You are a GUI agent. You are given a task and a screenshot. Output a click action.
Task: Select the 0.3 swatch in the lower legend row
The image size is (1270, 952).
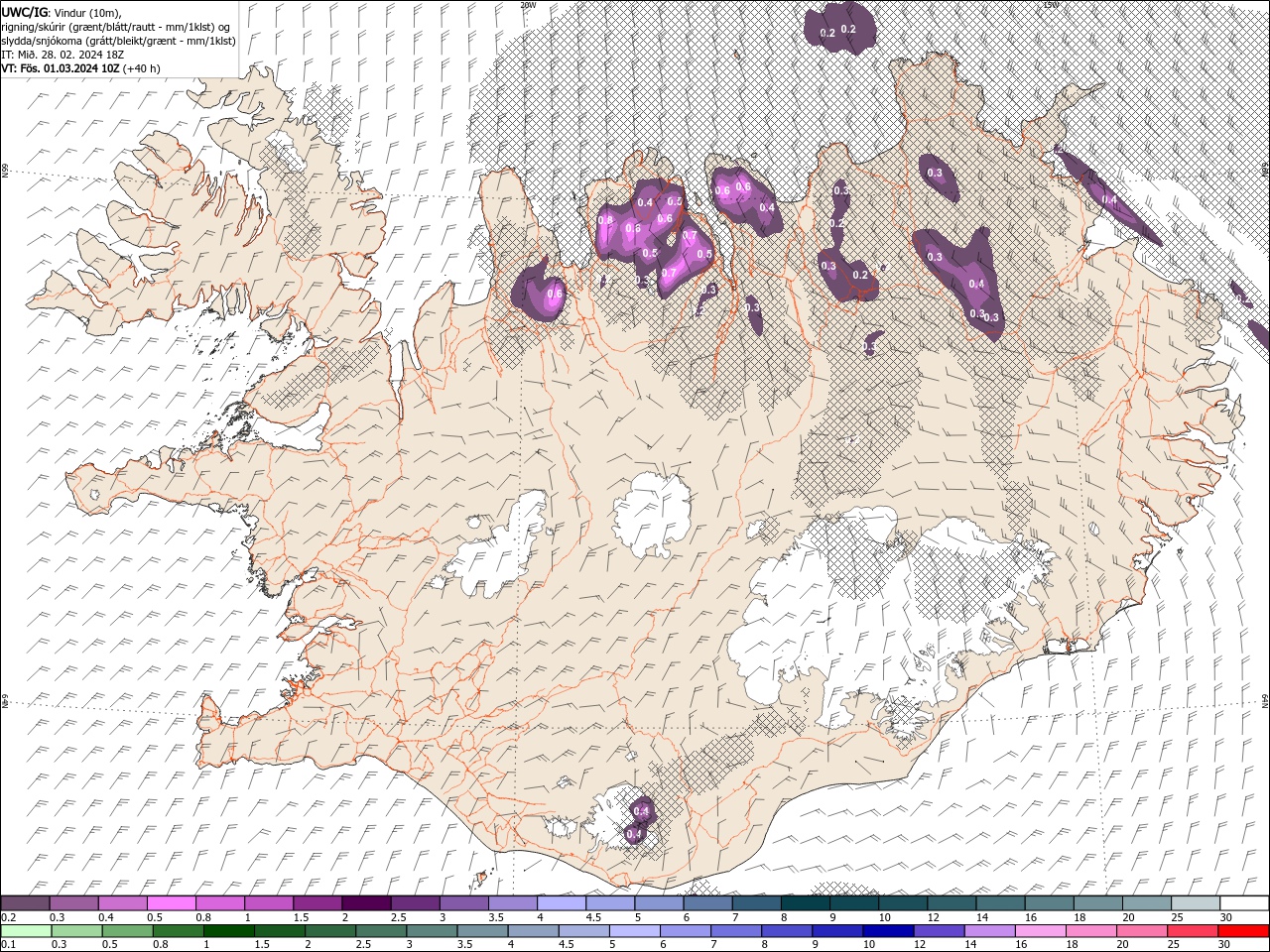(x=77, y=931)
